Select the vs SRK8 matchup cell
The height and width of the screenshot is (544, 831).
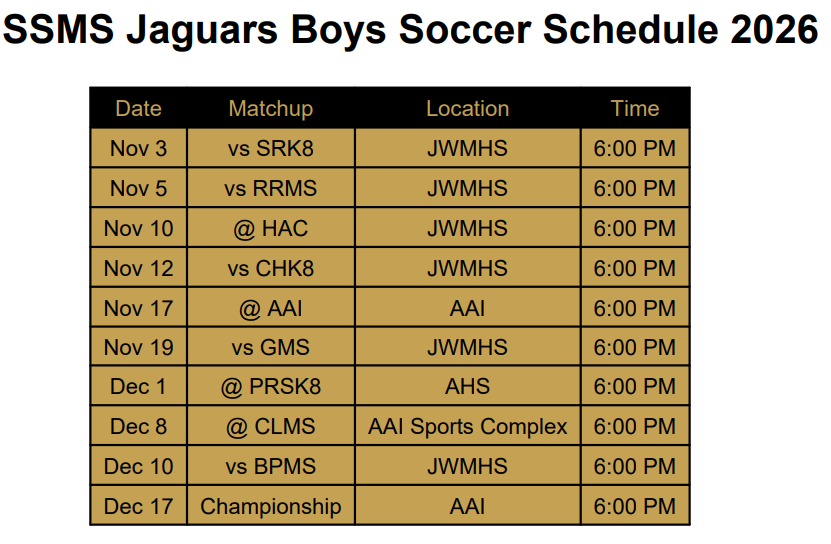pyautogui.click(x=271, y=148)
